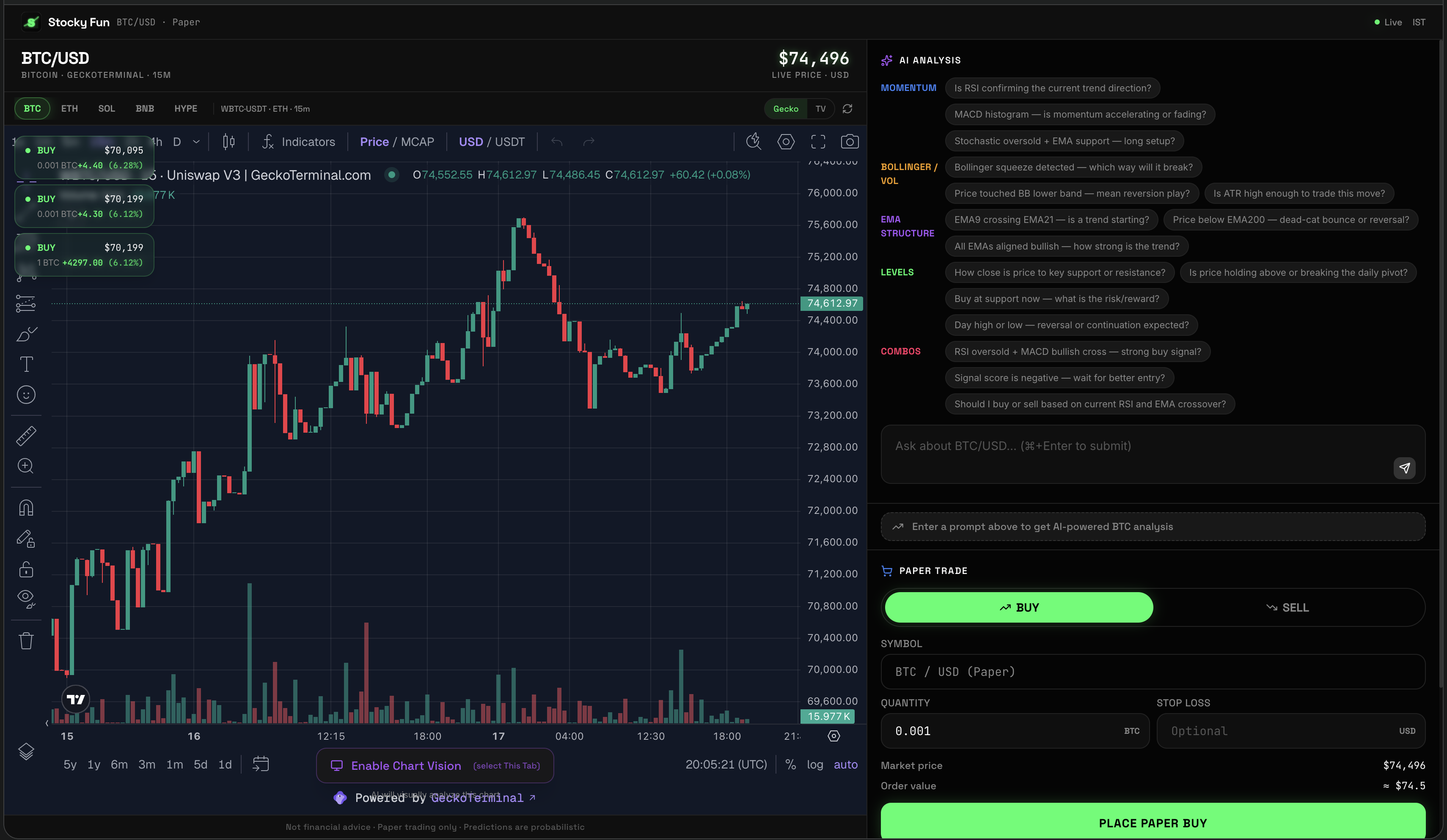
Task: Open the timeframe dropdown next to D
Action: (196, 141)
